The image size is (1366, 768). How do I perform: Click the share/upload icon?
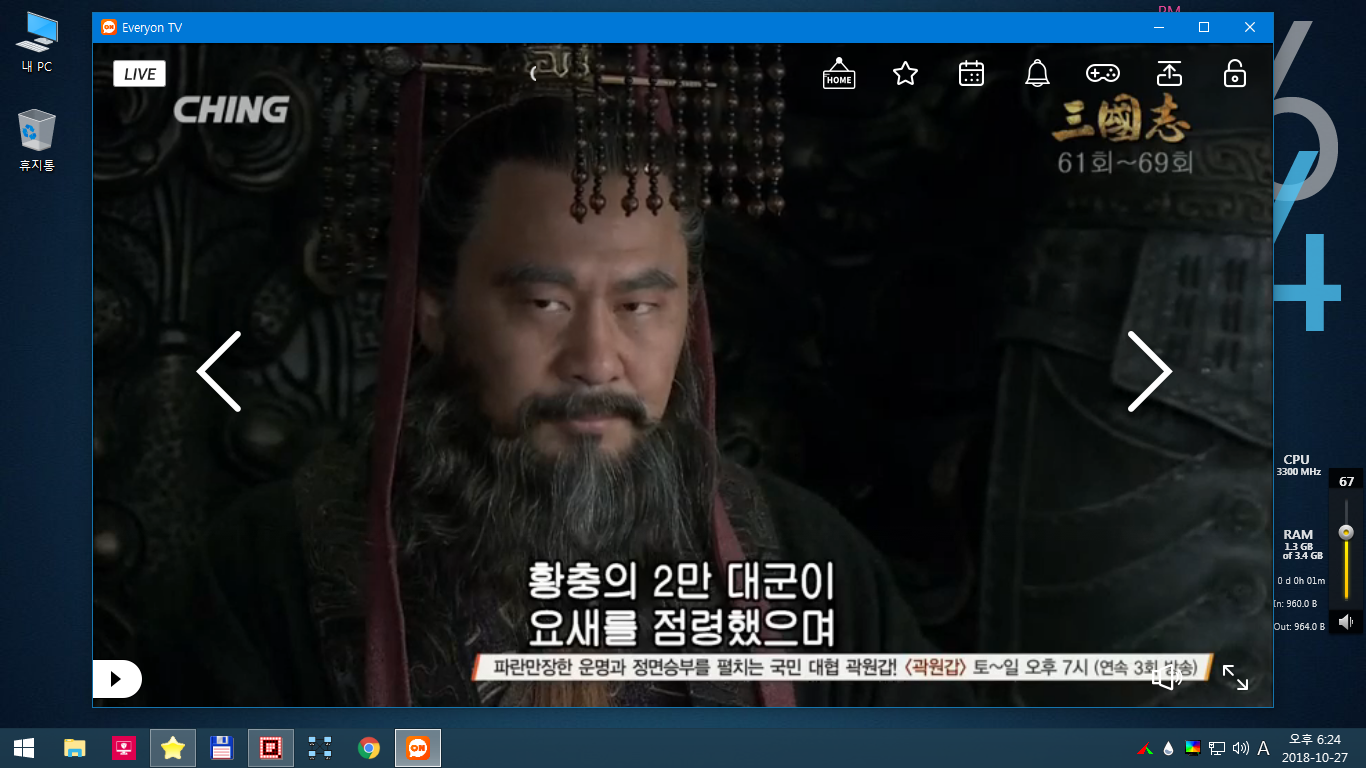click(x=1169, y=73)
